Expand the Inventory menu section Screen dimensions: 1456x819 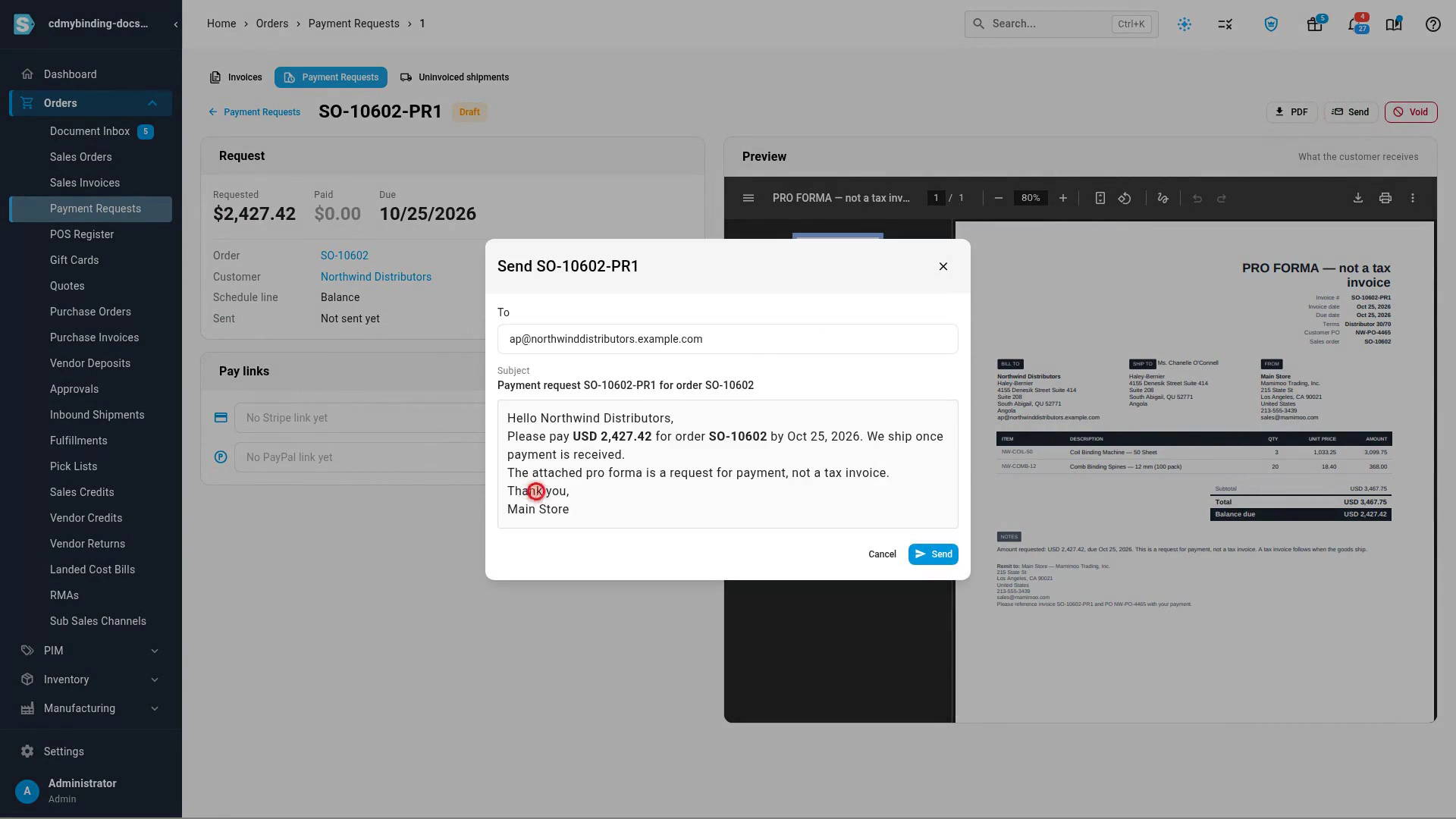pos(155,679)
